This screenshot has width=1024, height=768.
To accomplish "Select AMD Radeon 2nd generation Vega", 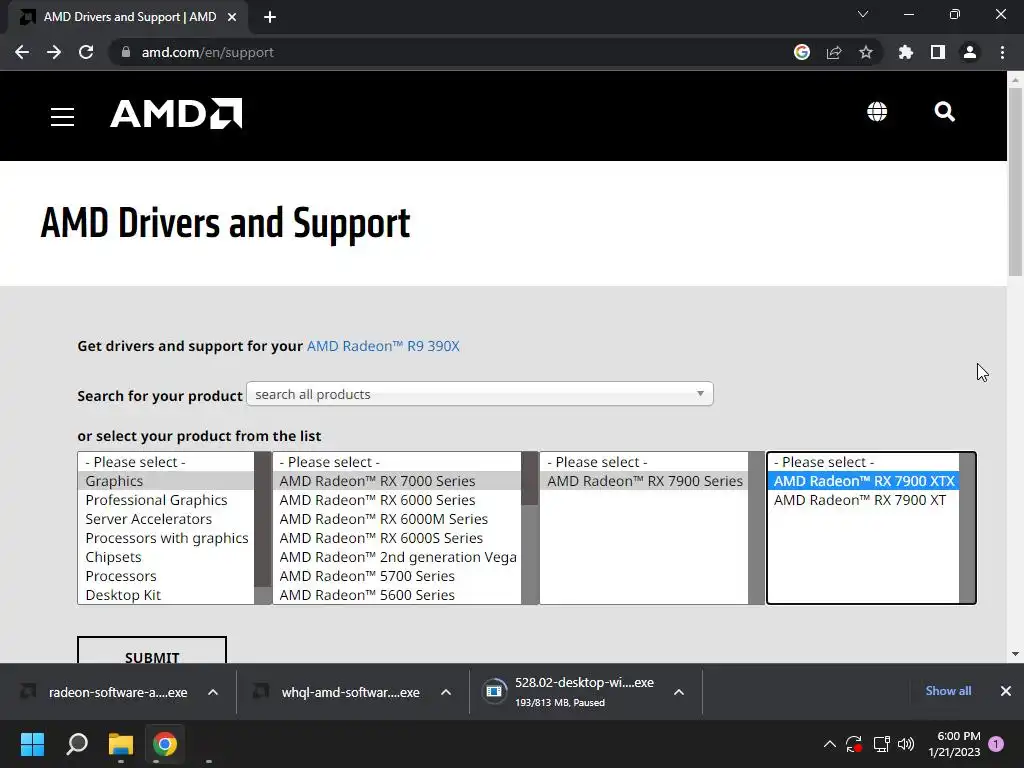I will 397,556.
